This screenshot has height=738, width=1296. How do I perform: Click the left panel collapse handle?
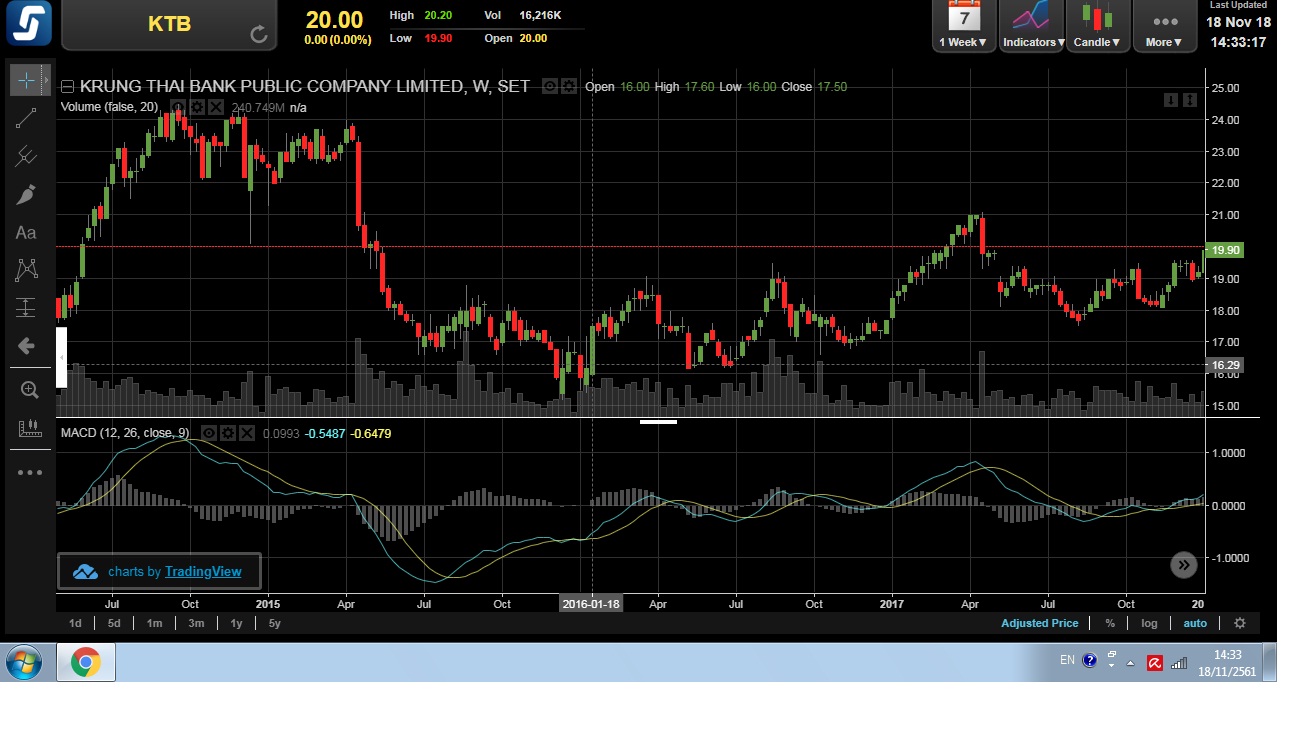pos(61,357)
